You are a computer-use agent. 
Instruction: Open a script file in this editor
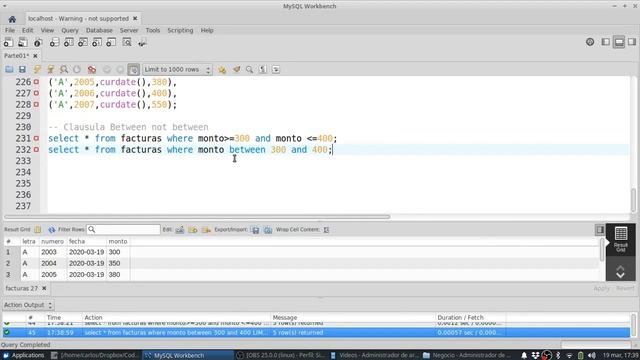point(9,69)
